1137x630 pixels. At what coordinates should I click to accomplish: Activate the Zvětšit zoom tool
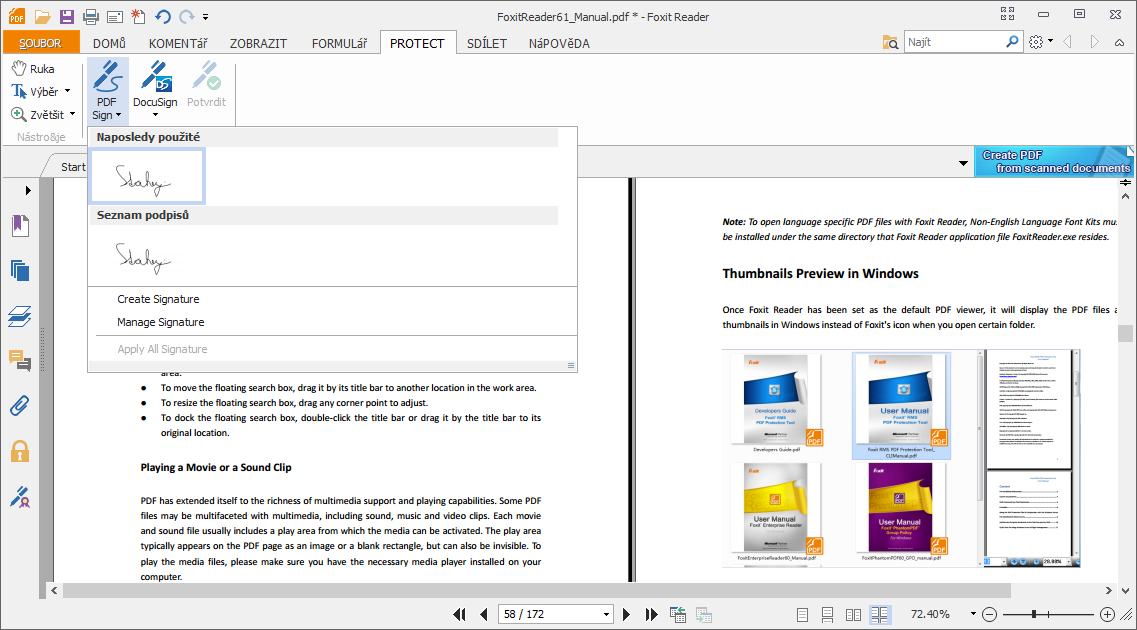point(38,115)
